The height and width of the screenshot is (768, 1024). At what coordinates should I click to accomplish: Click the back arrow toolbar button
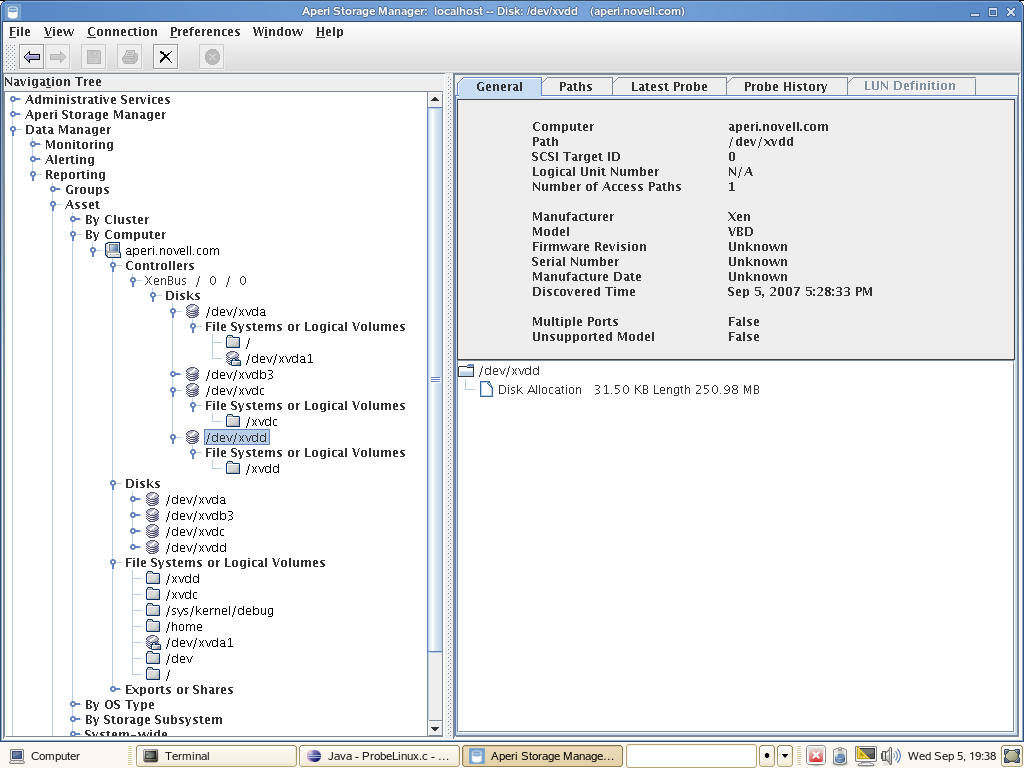click(x=32, y=57)
